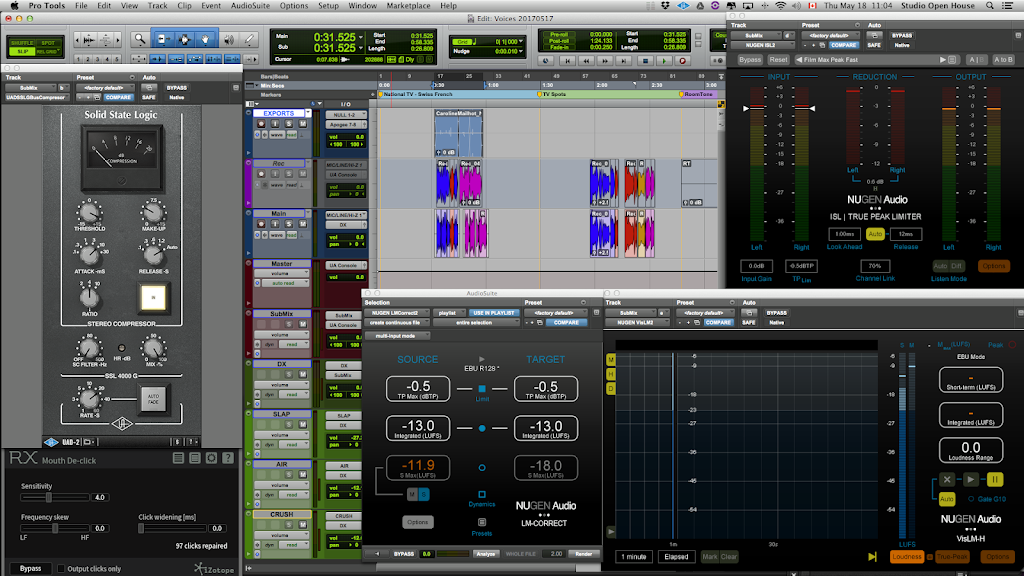This screenshot has width=1024, height=576.
Task: Open the Event menu
Action: click(x=211, y=6)
